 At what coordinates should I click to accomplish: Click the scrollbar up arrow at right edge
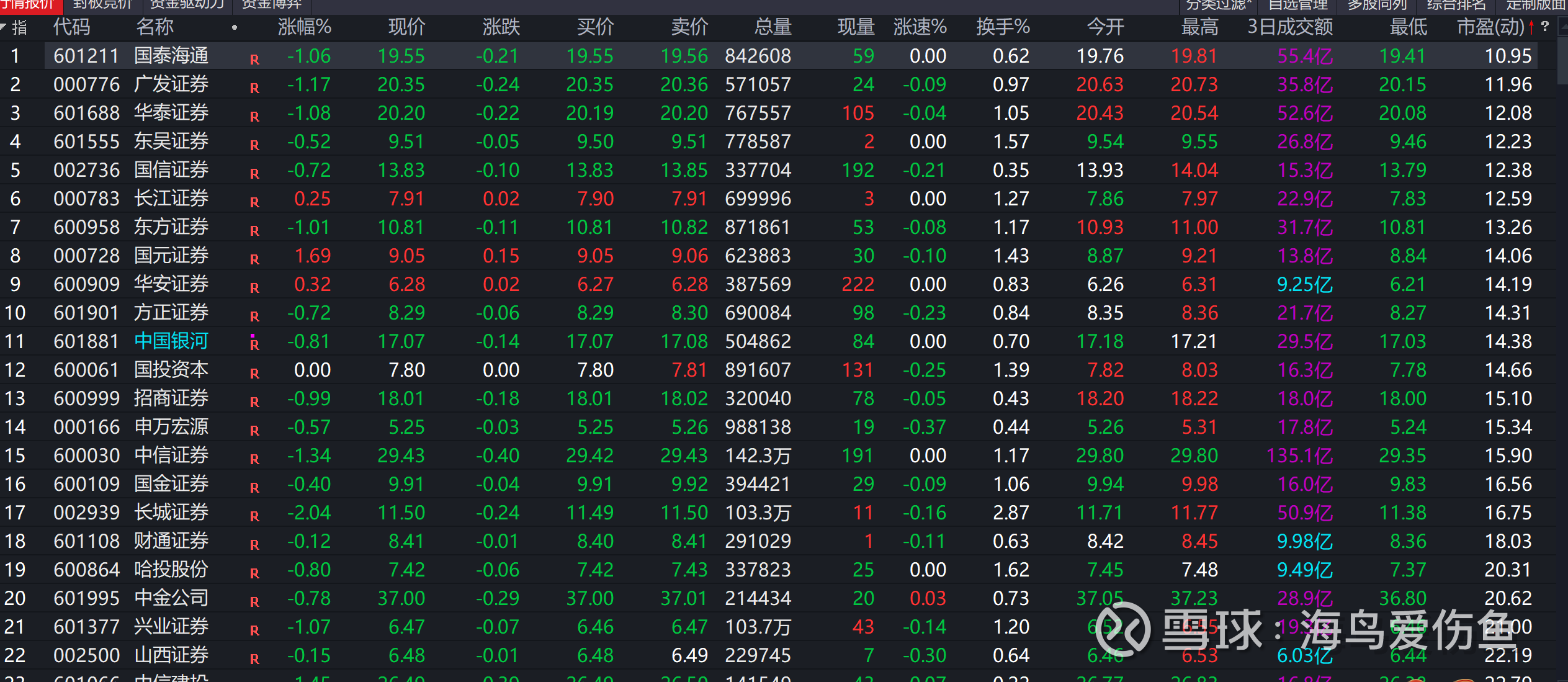(x=1562, y=26)
